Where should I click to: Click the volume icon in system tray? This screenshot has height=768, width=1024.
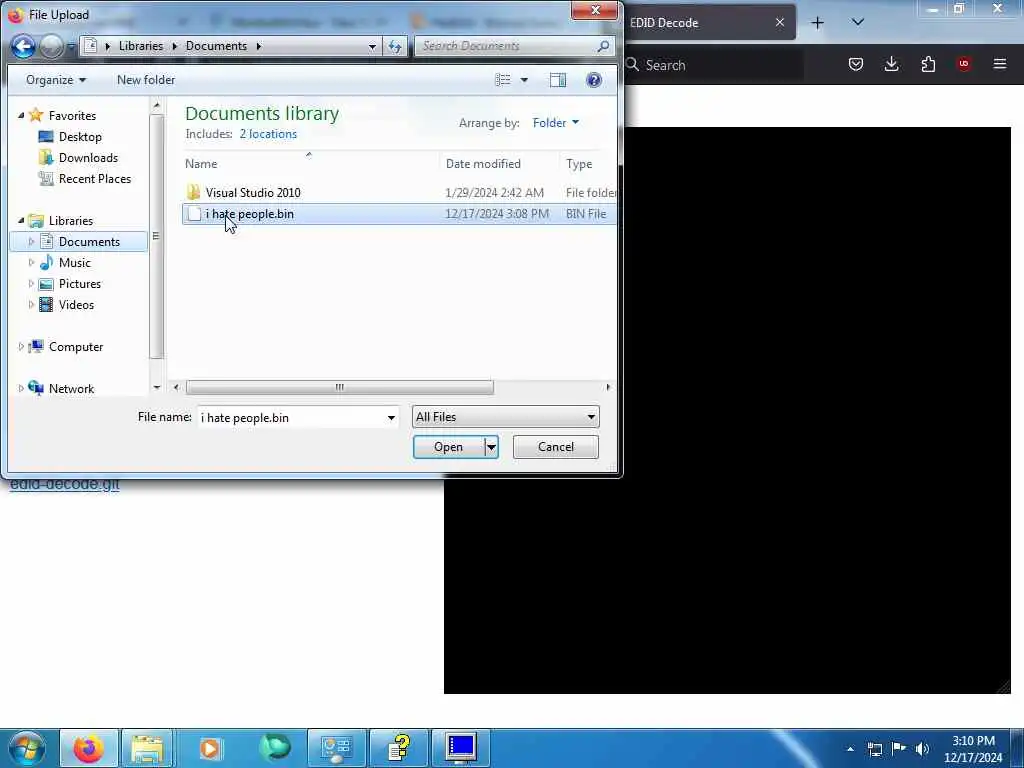tap(922, 749)
